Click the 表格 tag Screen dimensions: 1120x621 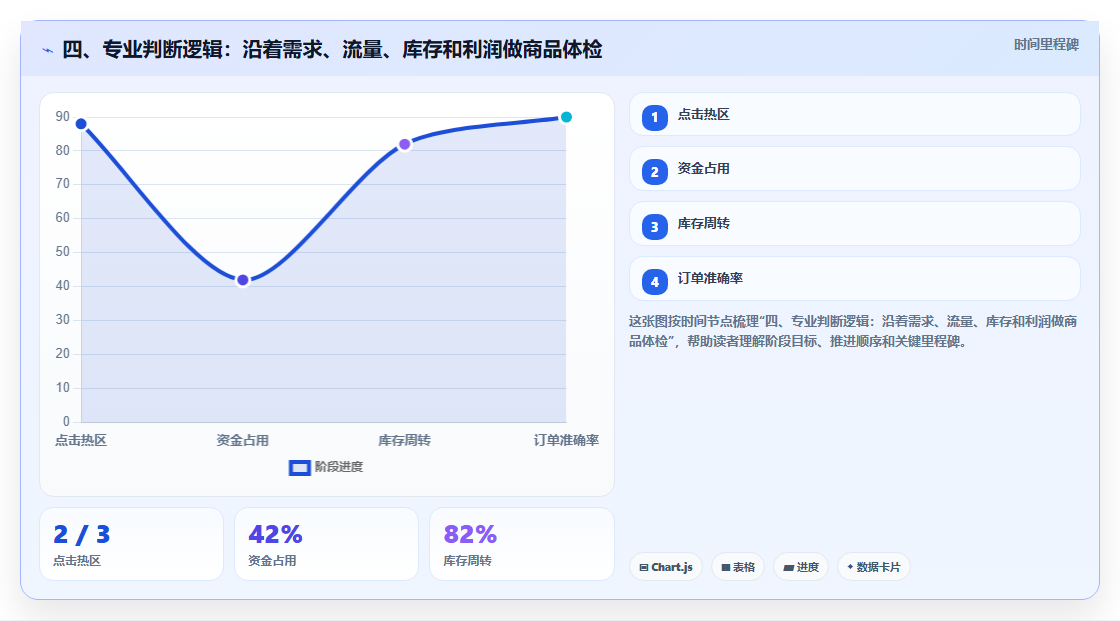click(738, 567)
